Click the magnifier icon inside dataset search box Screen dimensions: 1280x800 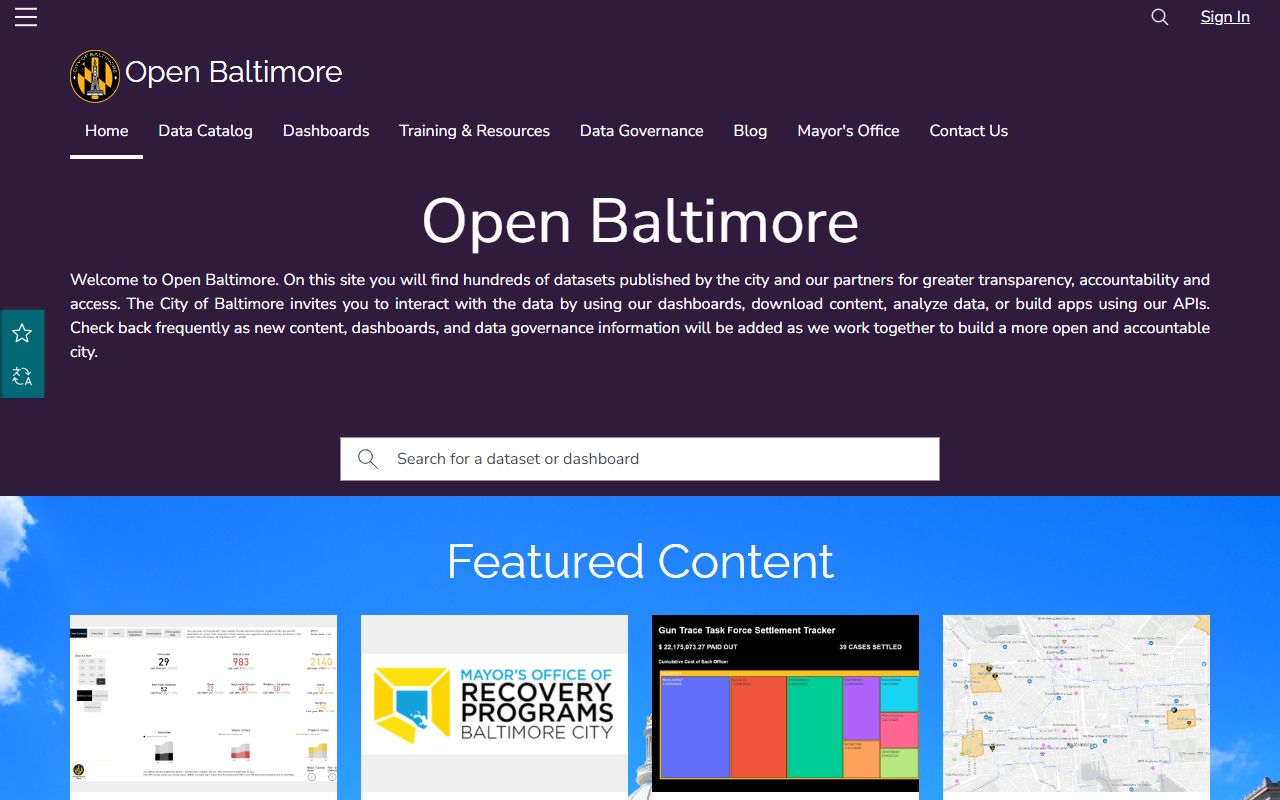[x=368, y=459]
